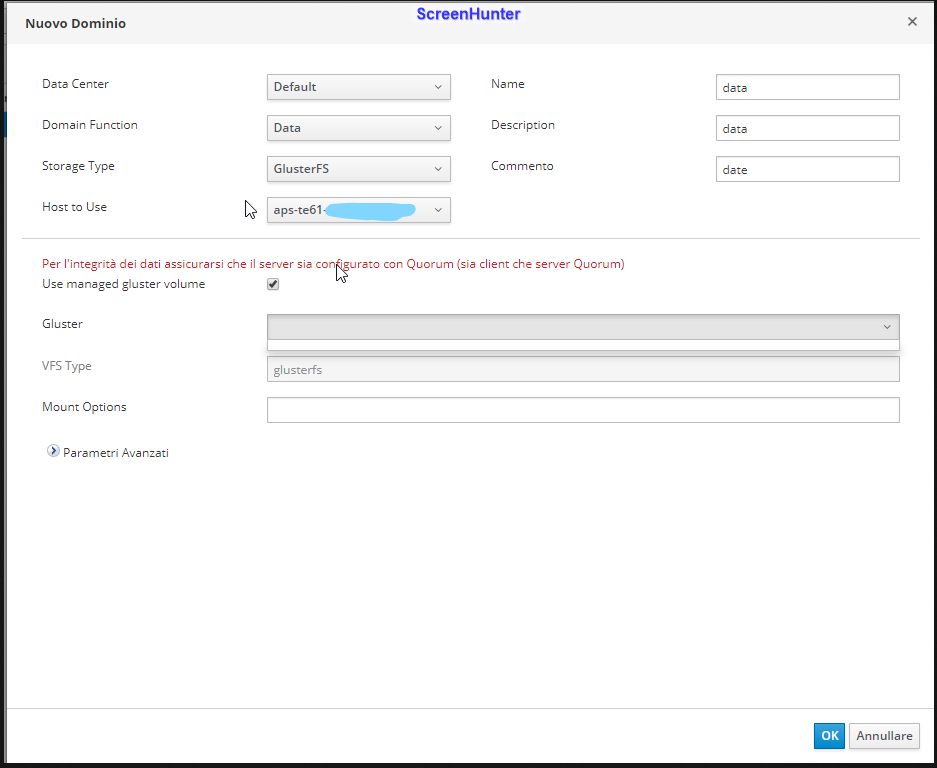This screenshot has width=937, height=768.
Task: Open the Host to Use dropdown
Action: pos(358,210)
